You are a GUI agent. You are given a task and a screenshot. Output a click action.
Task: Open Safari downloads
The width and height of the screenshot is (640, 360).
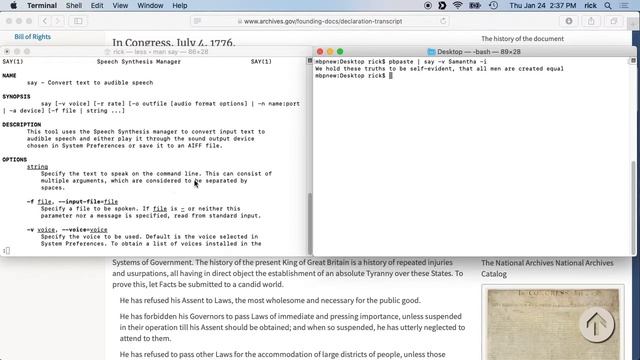569,21
